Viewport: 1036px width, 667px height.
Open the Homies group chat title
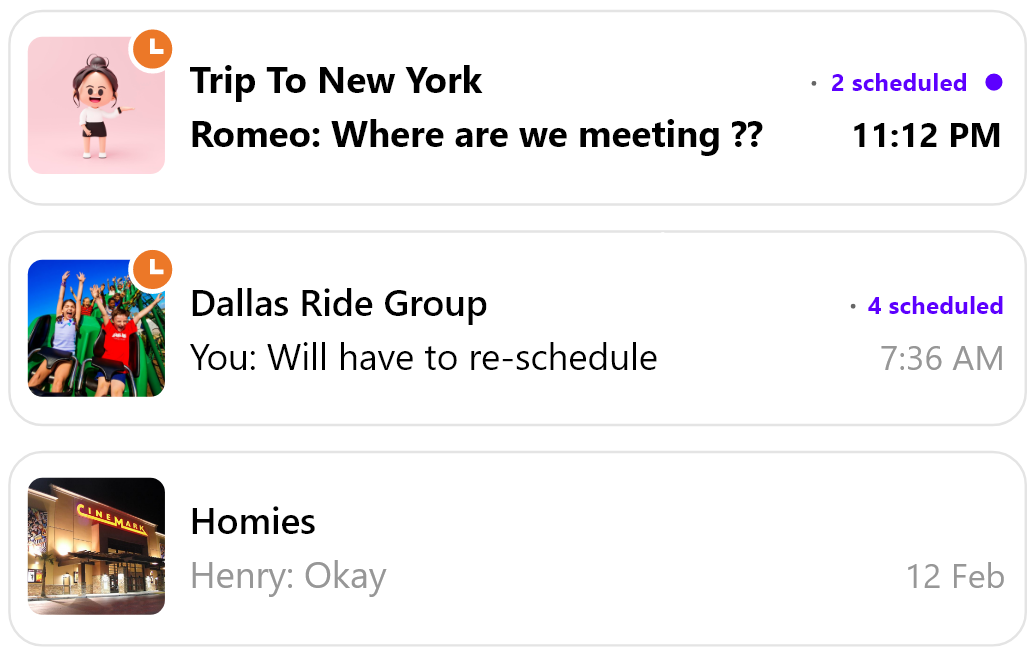252,522
